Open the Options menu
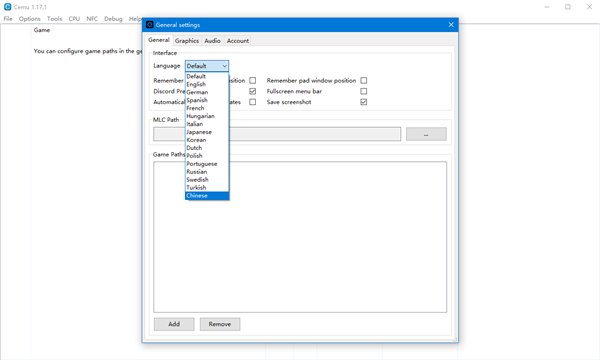This screenshot has width=600, height=360. click(x=29, y=18)
